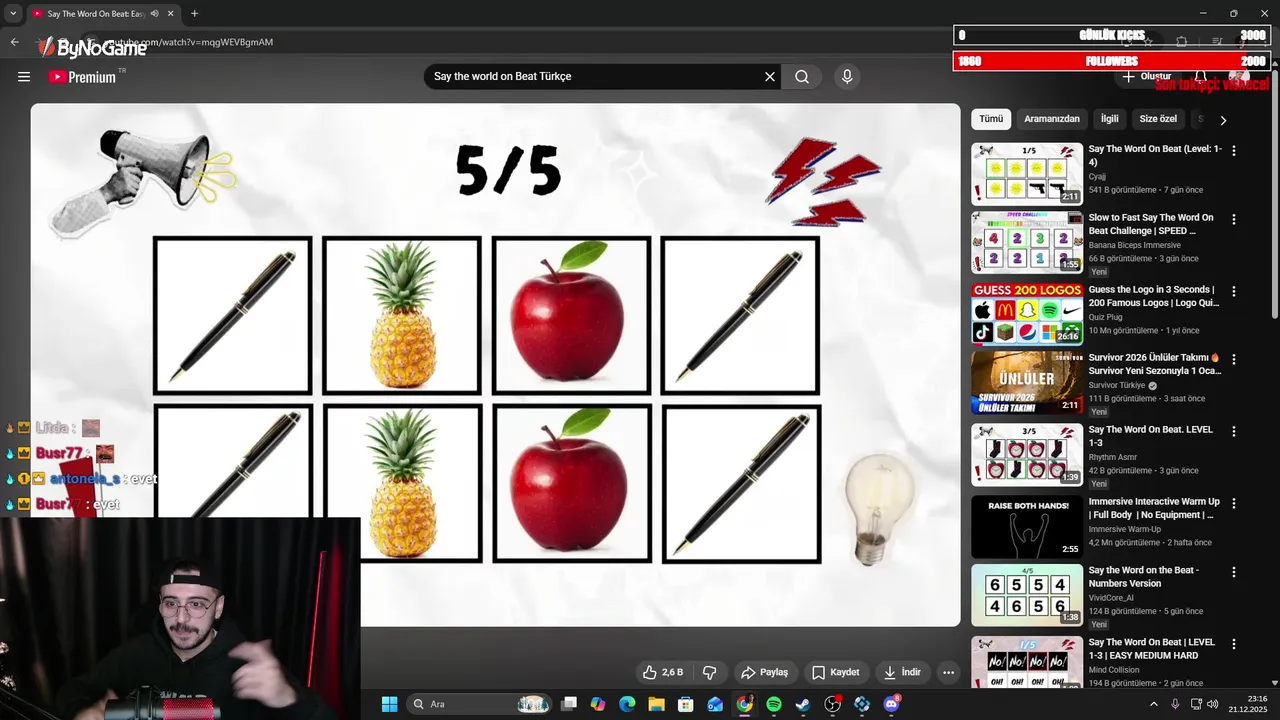Open 'Guess the Logo in 3 Seconds' title link
Screen dimensions: 1280x720
1154,296
